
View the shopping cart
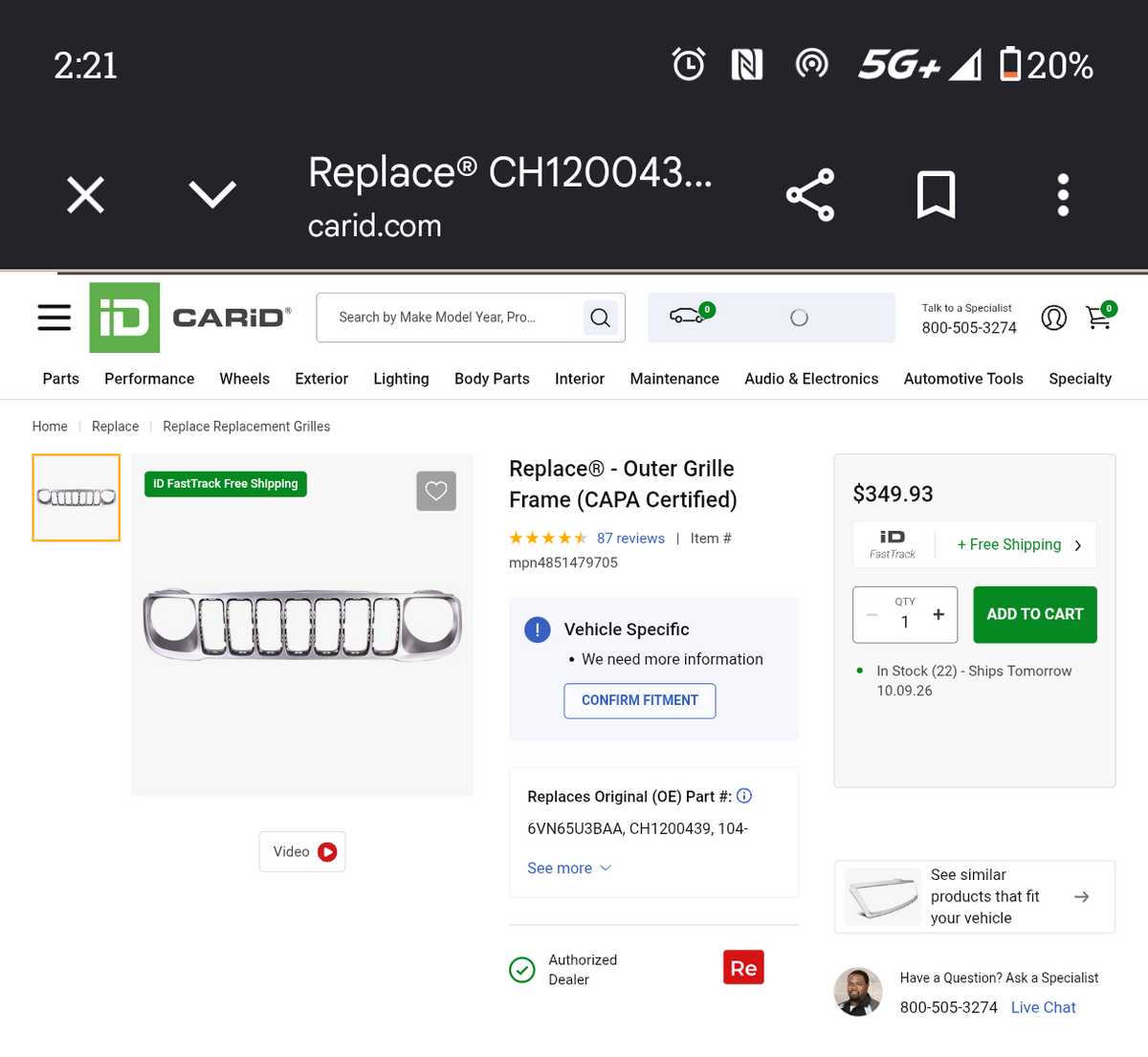[x=1100, y=316]
